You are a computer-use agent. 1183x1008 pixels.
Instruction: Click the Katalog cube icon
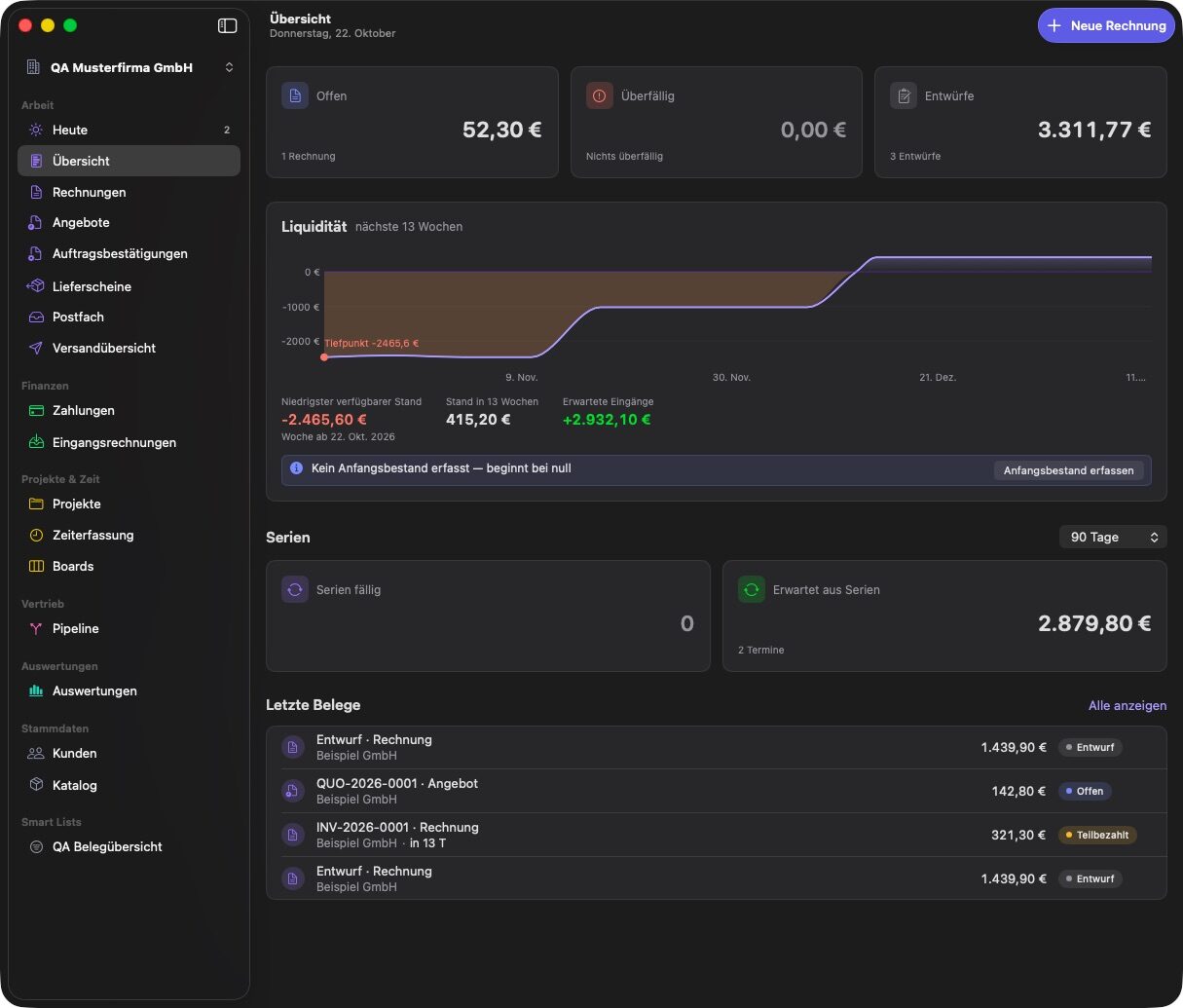pyautogui.click(x=36, y=784)
